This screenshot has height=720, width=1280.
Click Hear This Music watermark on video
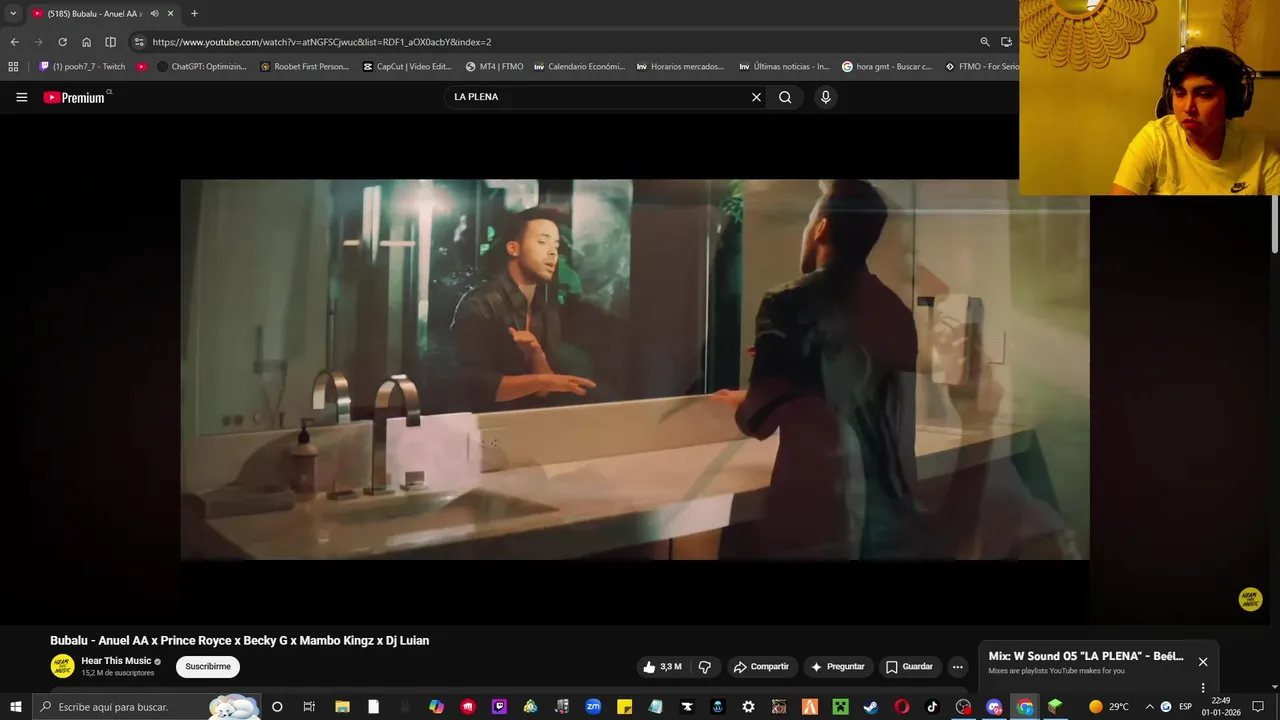[1250, 599]
